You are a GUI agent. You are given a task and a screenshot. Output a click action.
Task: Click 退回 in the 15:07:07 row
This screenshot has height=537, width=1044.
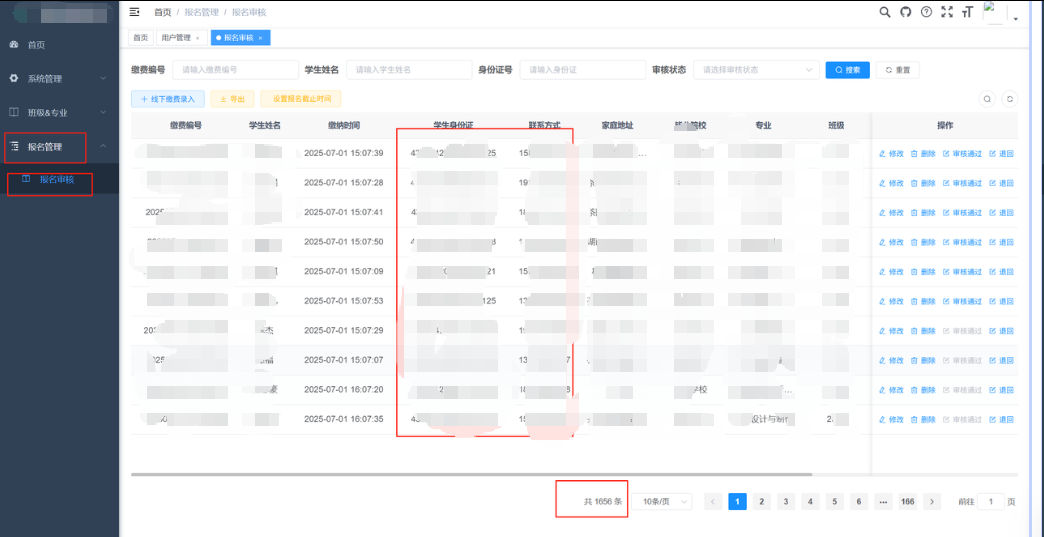1001,360
